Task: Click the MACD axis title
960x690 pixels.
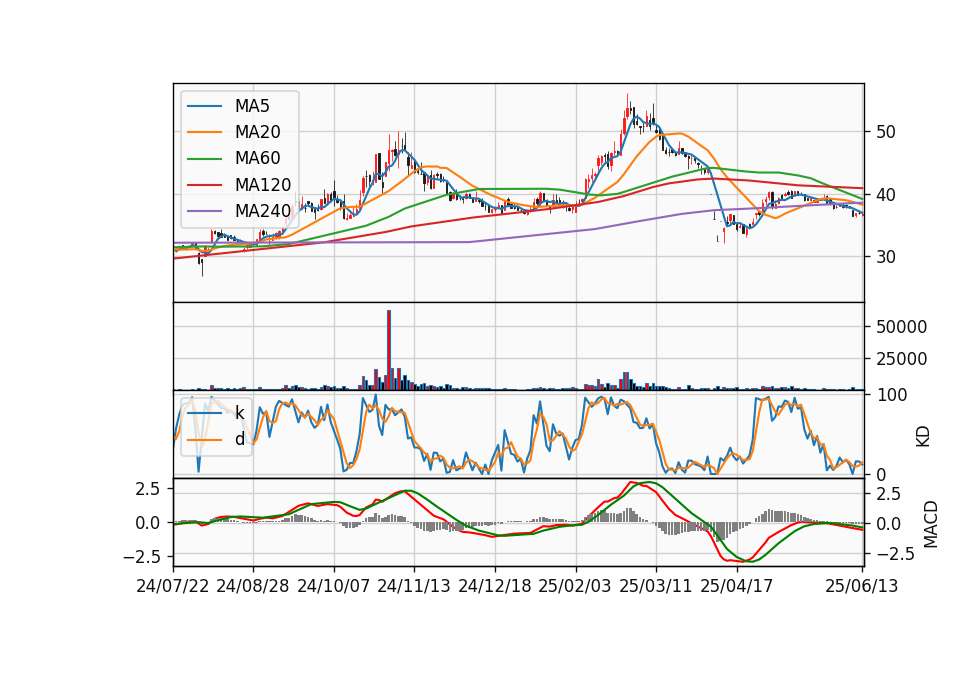Action: 931,524
